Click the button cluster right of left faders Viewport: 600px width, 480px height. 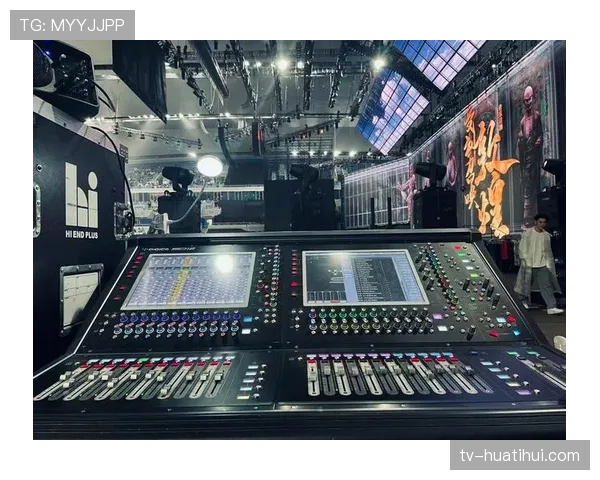pos(253,377)
